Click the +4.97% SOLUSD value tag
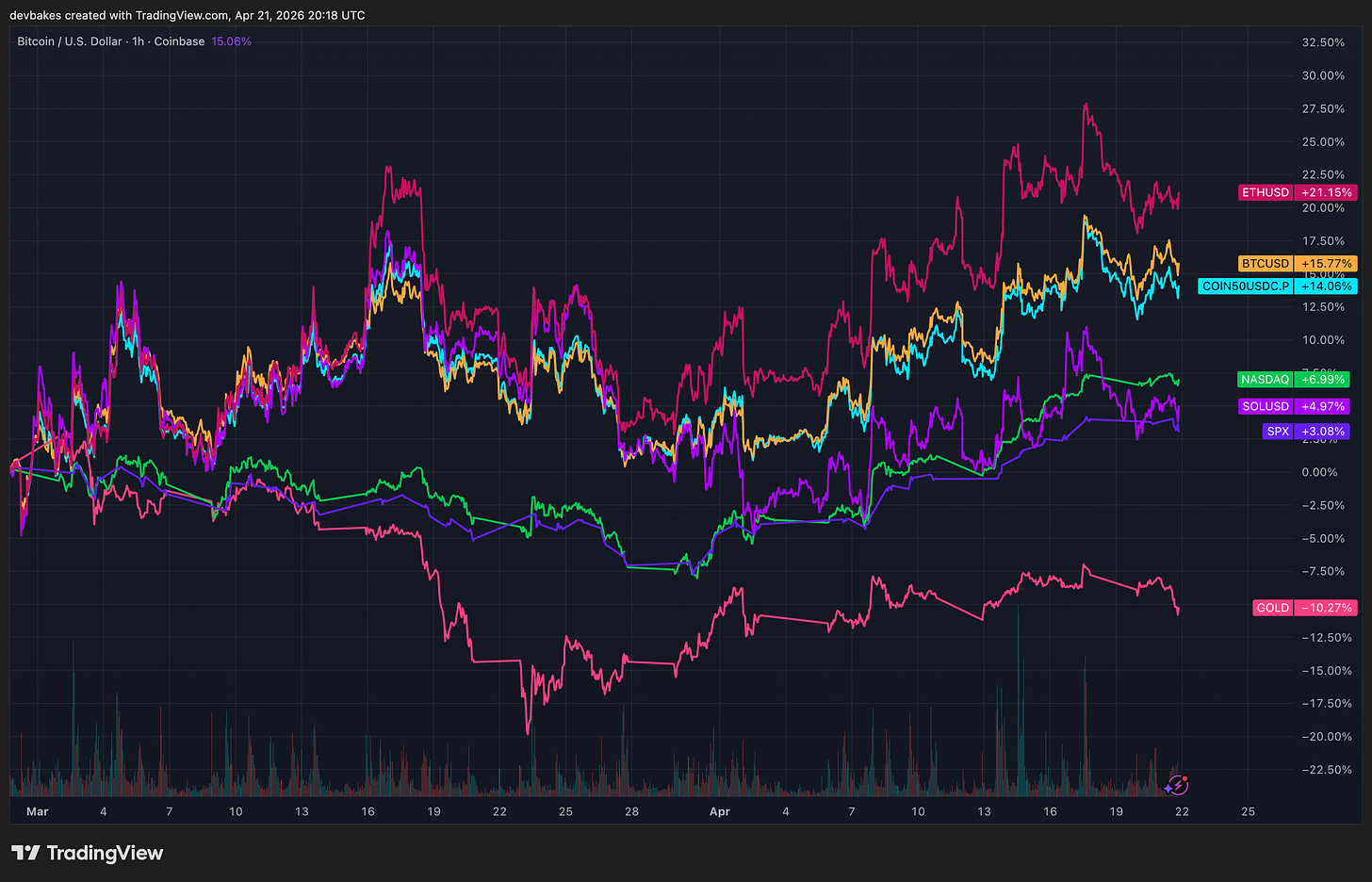Screen dimensions: 1372x882 click(x=1322, y=406)
